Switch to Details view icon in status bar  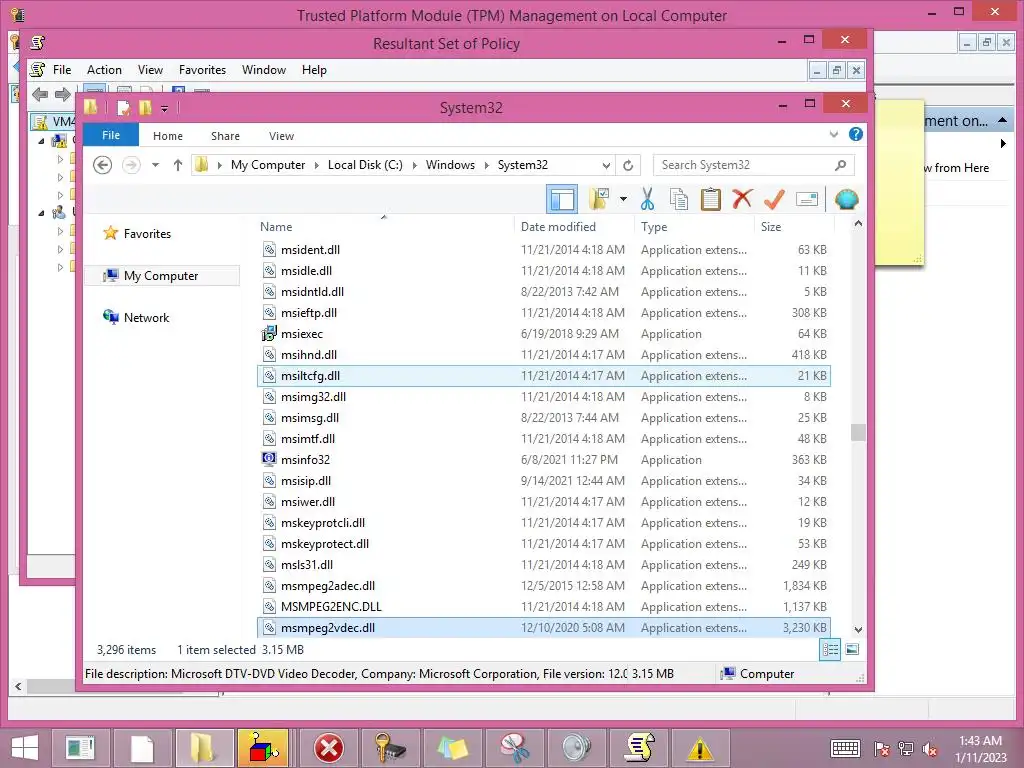[830, 650]
